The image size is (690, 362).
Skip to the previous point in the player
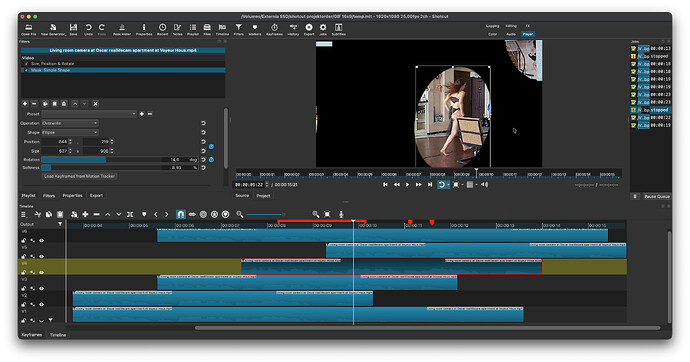385,185
